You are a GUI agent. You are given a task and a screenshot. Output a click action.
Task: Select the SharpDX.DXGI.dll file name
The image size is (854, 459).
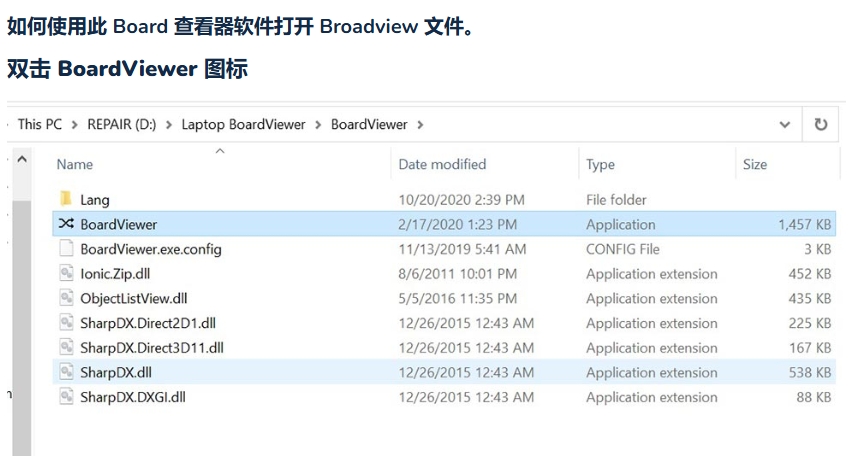133,397
